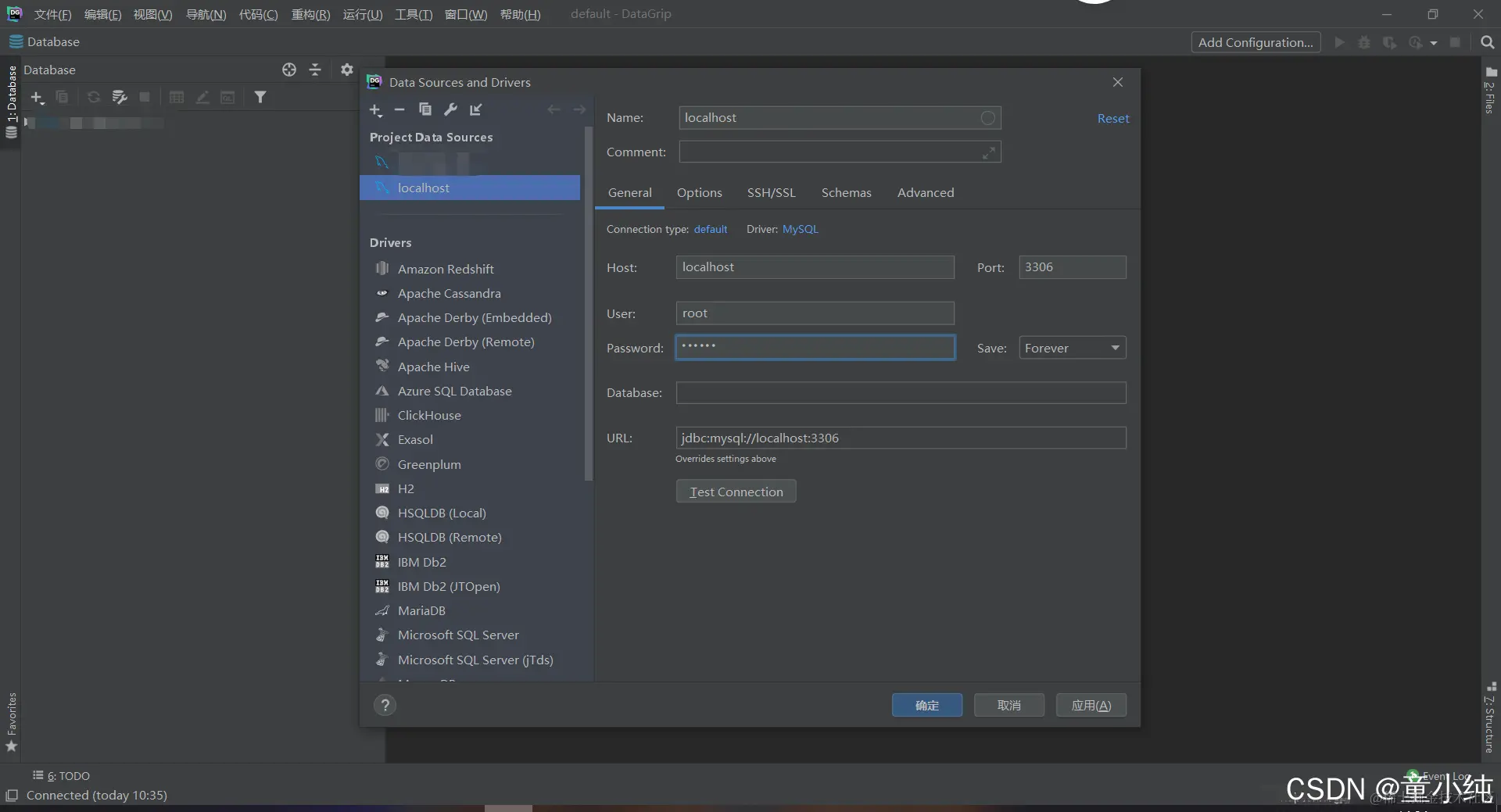Expand the Comment field with the expand icon

[989, 153]
